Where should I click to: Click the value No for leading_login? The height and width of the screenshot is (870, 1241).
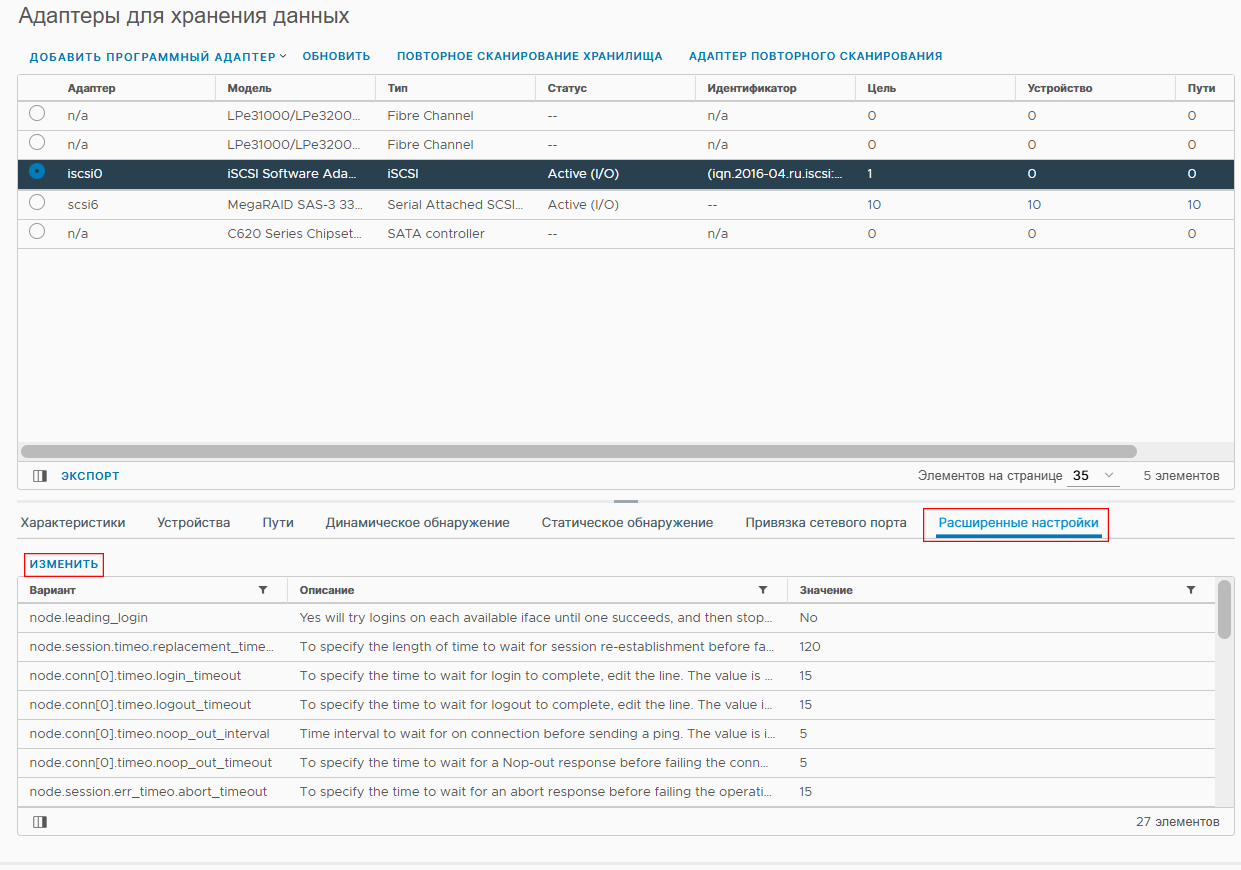[808, 618]
